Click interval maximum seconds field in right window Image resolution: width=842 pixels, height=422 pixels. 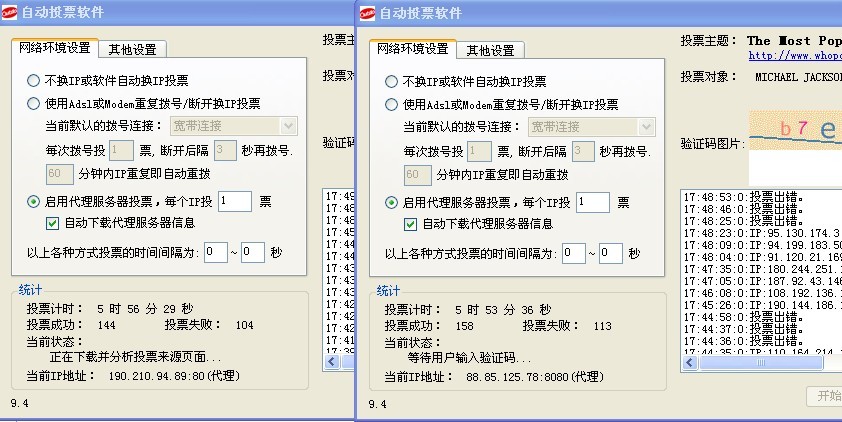[x=610, y=253]
